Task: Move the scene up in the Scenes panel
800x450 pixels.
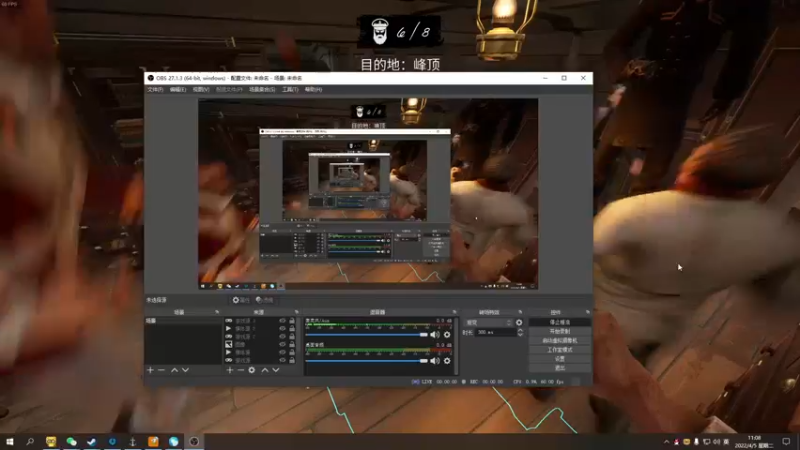Action: (174, 370)
